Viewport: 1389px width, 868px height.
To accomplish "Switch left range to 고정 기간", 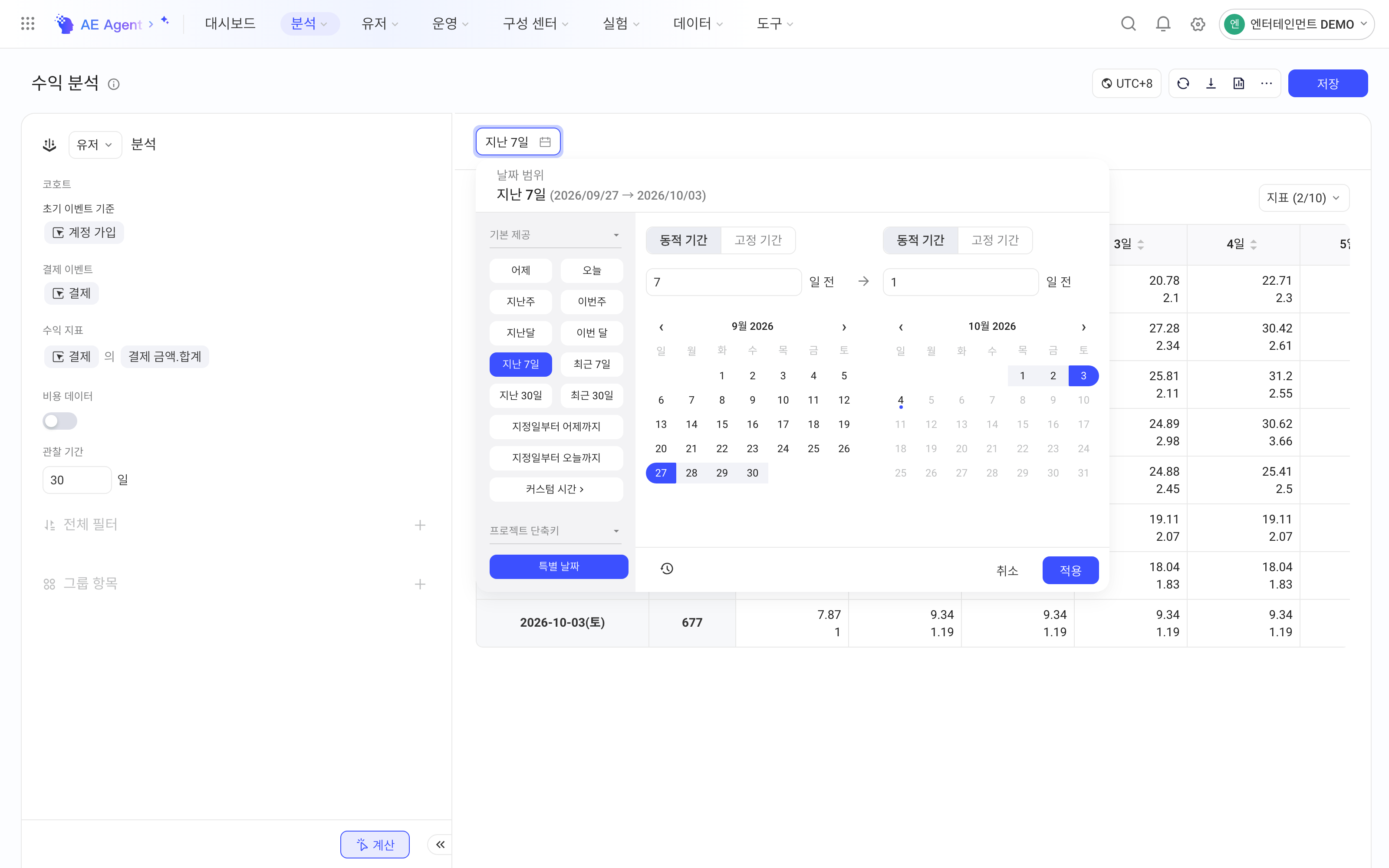I will pos(758,240).
